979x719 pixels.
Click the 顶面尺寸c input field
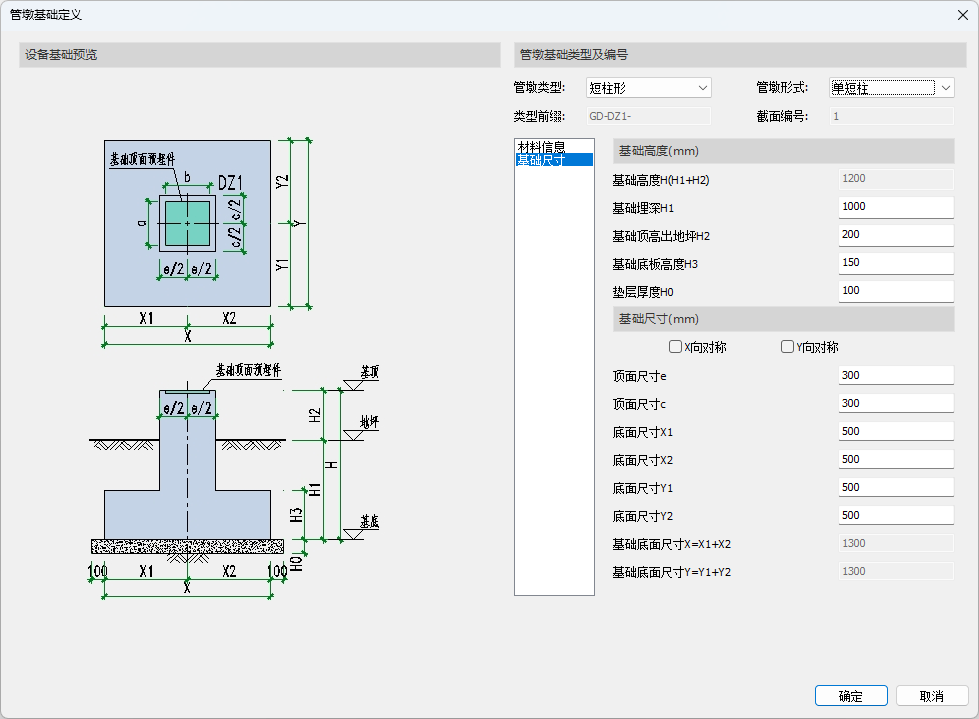896,404
